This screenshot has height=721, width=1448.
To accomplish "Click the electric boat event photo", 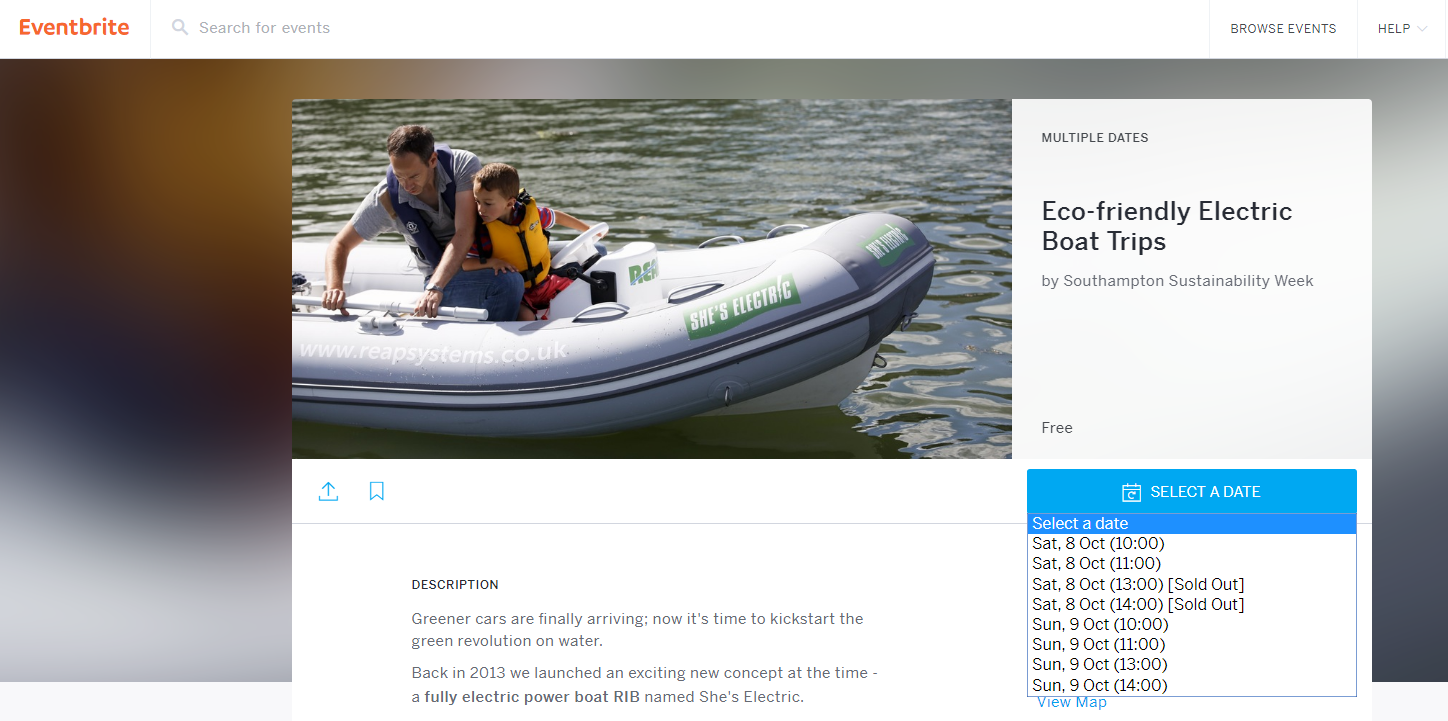I will tap(652, 279).
